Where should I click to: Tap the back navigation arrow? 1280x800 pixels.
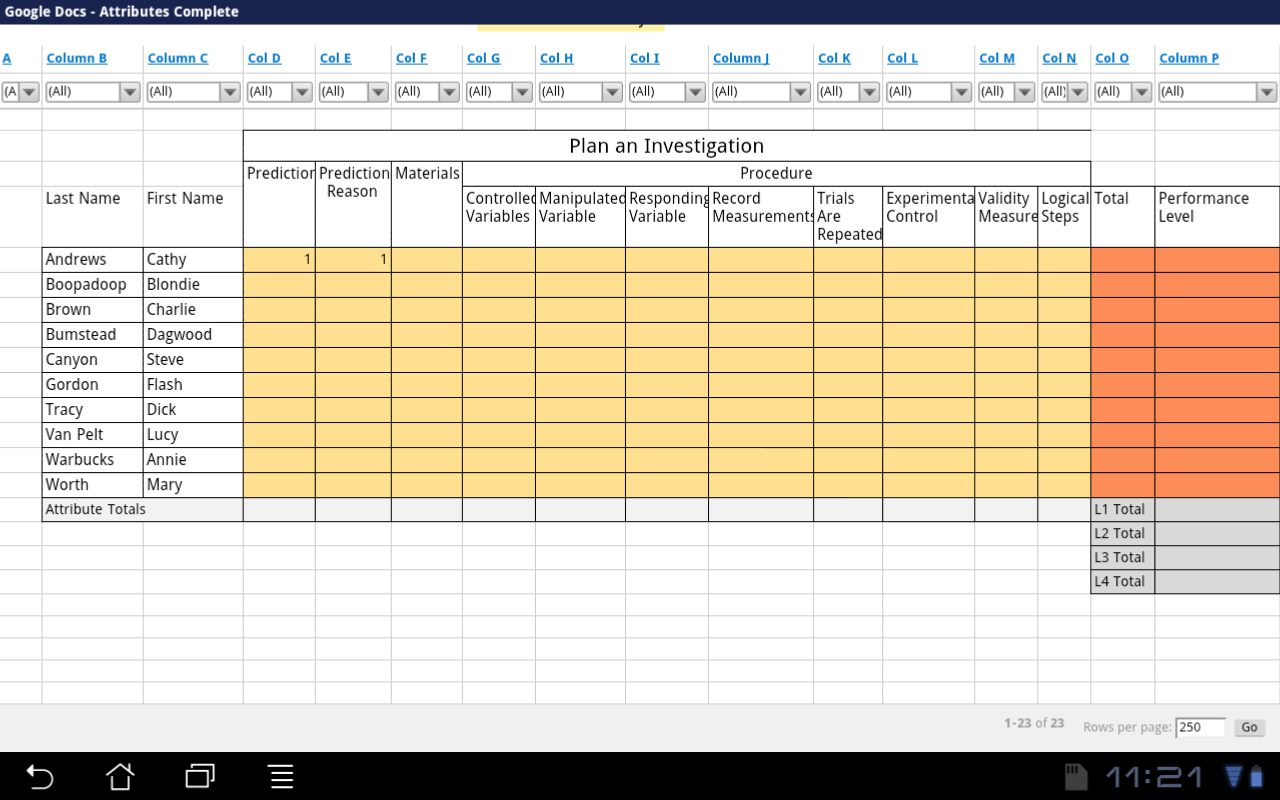pos(38,776)
